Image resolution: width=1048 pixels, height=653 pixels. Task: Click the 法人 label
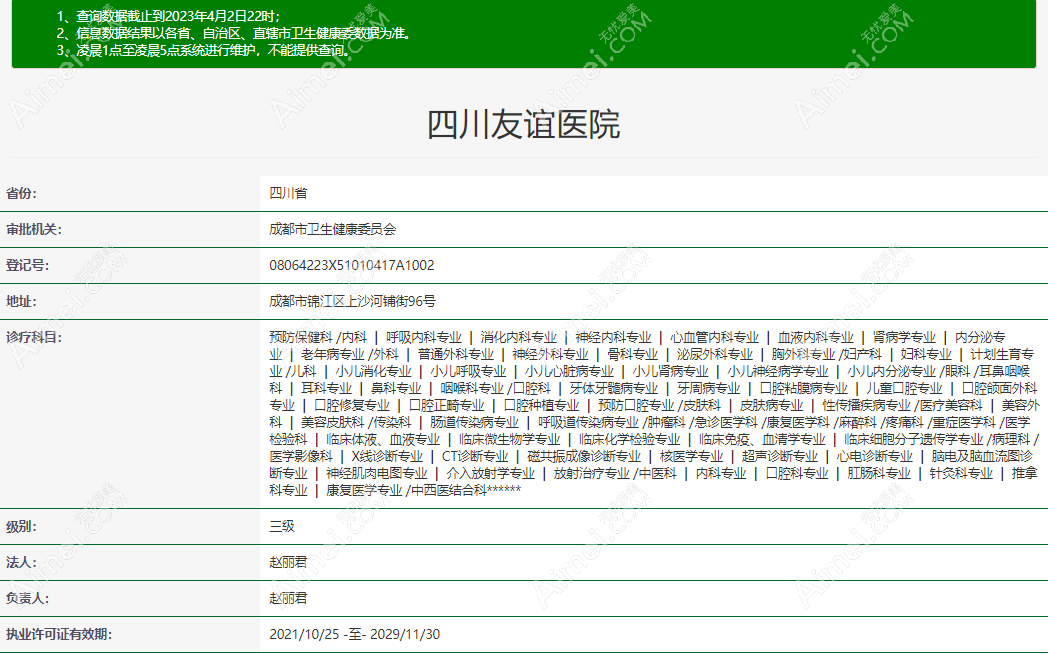click(21, 563)
